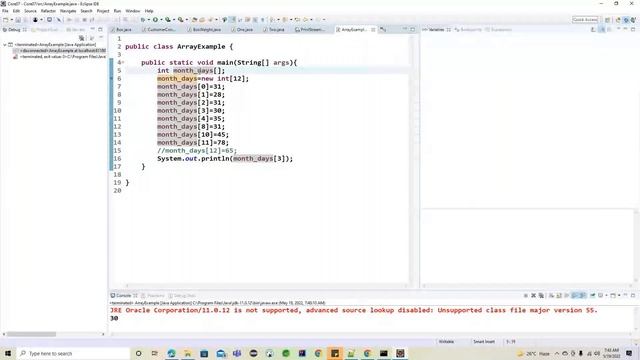Select the Problems view tab
Screen dimensions: 640x360
pyautogui.click(x=153, y=296)
